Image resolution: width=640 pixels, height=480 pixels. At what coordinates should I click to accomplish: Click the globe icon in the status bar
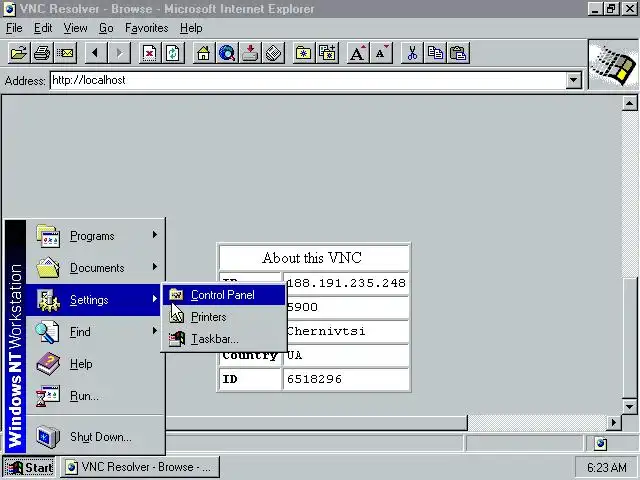[600, 443]
